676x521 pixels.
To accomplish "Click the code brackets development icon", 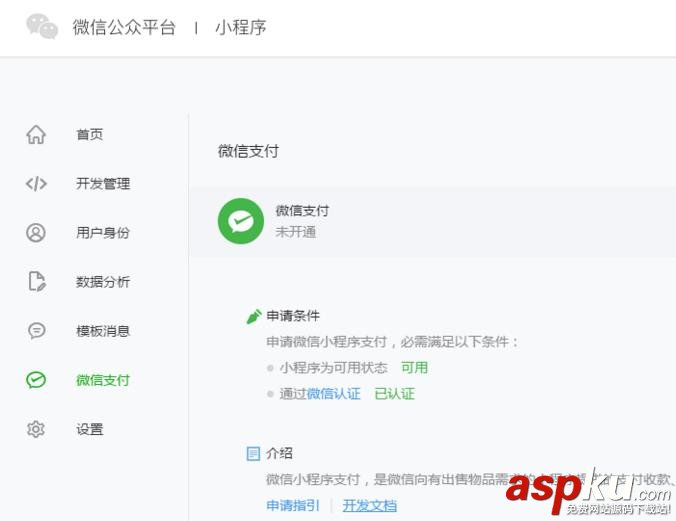I will click(36, 184).
